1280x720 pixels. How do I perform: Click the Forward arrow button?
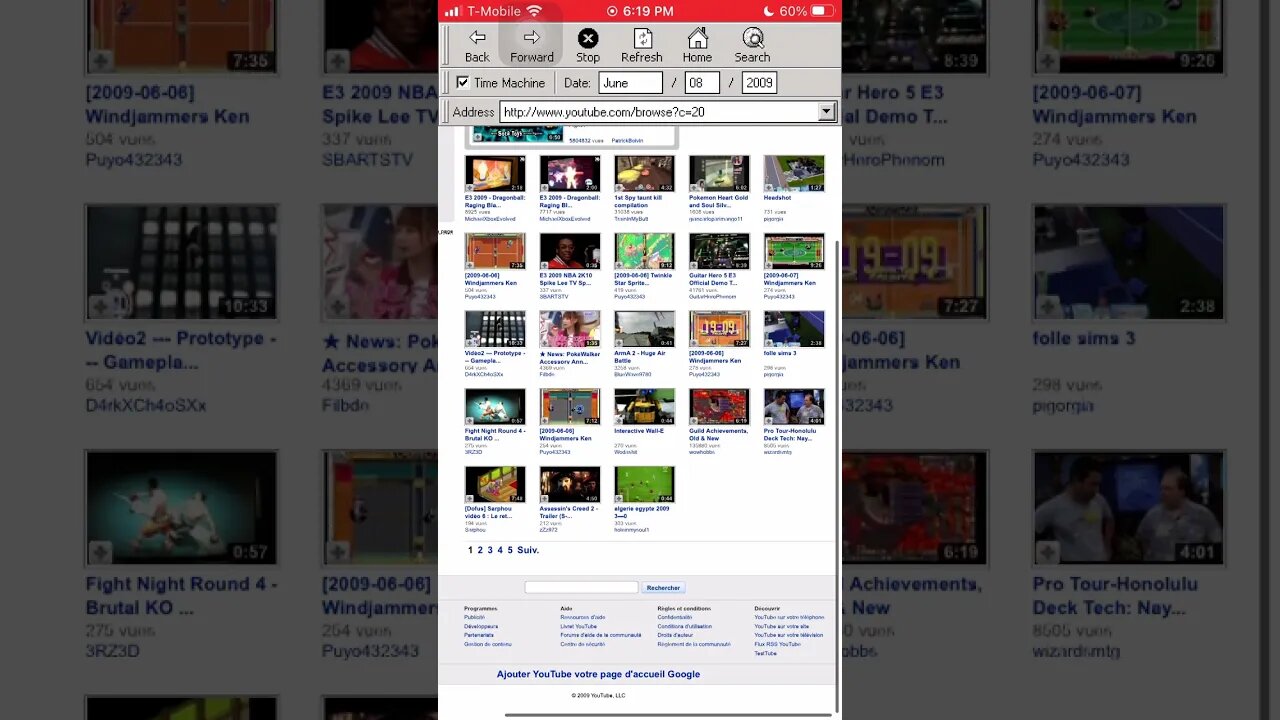tap(532, 45)
